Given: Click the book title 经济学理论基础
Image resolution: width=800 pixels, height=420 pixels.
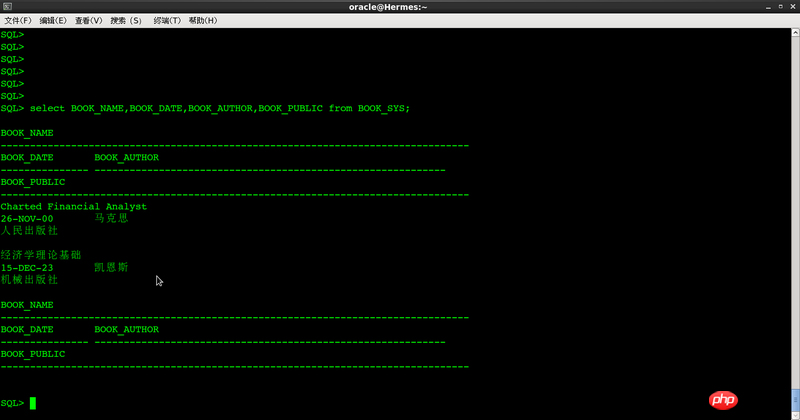Looking at the screenshot, I should click(x=41, y=255).
